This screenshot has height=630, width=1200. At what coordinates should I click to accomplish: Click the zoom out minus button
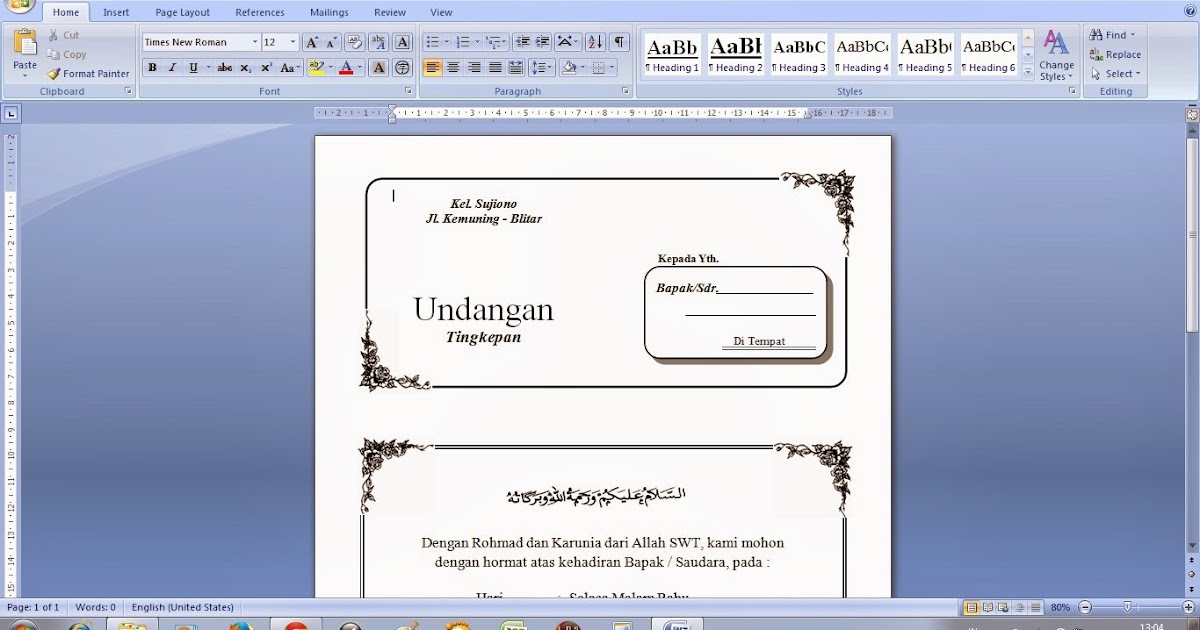[x=1085, y=607]
